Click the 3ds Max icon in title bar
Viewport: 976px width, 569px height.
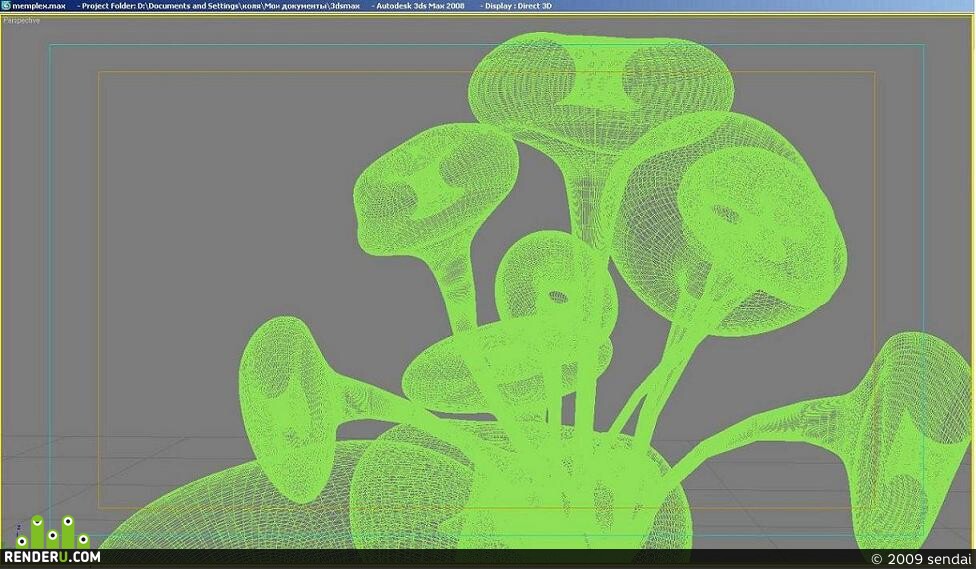coord(6,6)
